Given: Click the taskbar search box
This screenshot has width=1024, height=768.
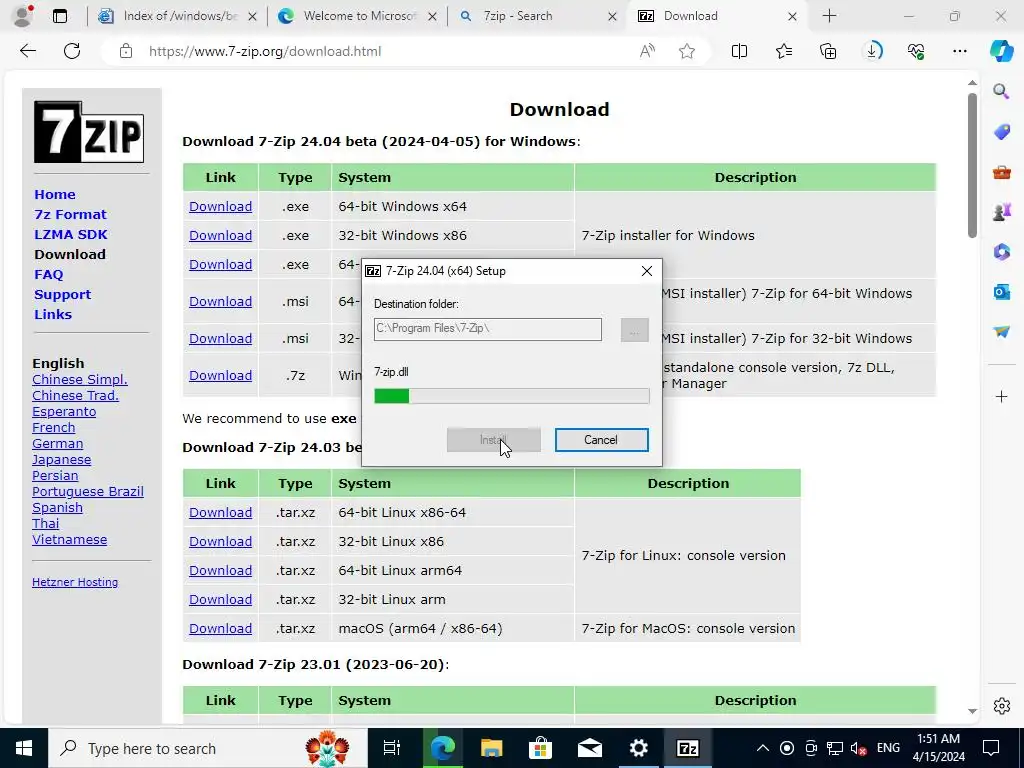Looking at the screenshot, I should [208, 748].
